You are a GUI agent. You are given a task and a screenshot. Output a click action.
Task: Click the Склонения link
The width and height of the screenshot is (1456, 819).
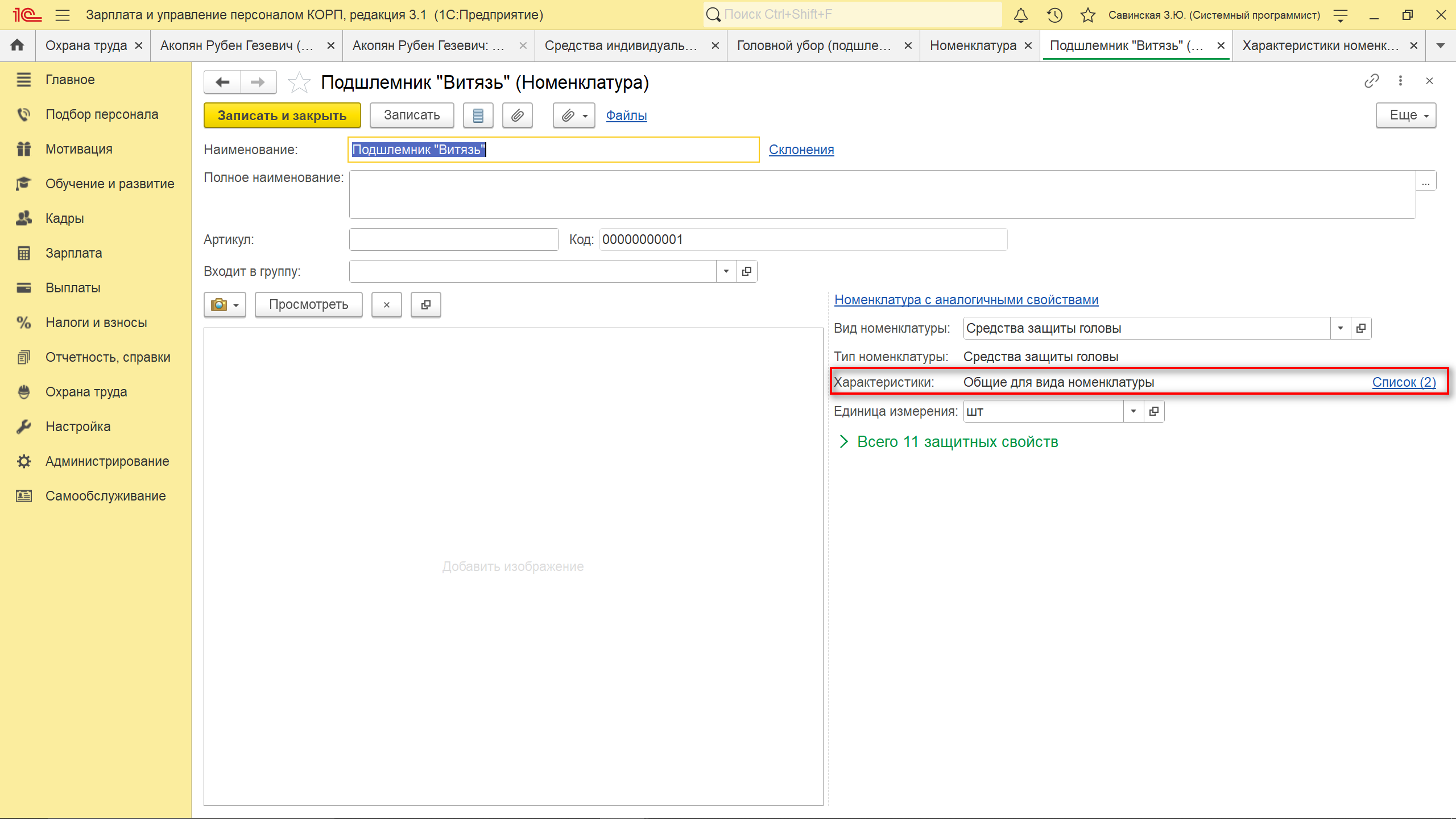[801, 150]
